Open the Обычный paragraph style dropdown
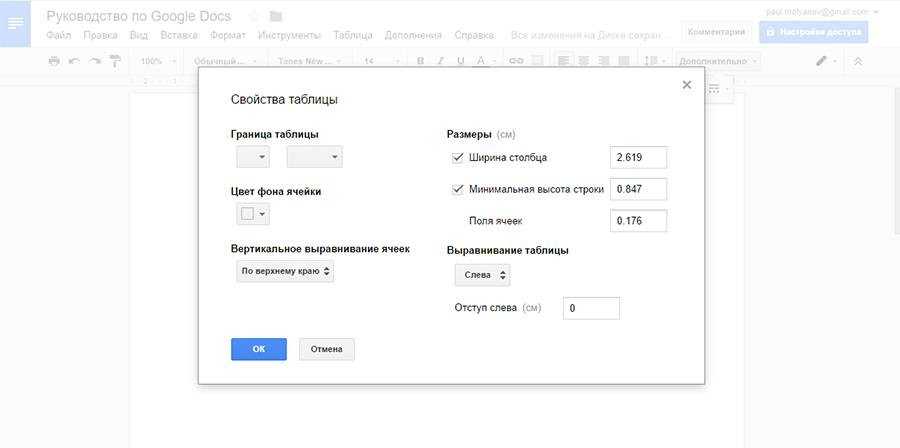This screenshot has width=900, height=448. pos(224,61)
